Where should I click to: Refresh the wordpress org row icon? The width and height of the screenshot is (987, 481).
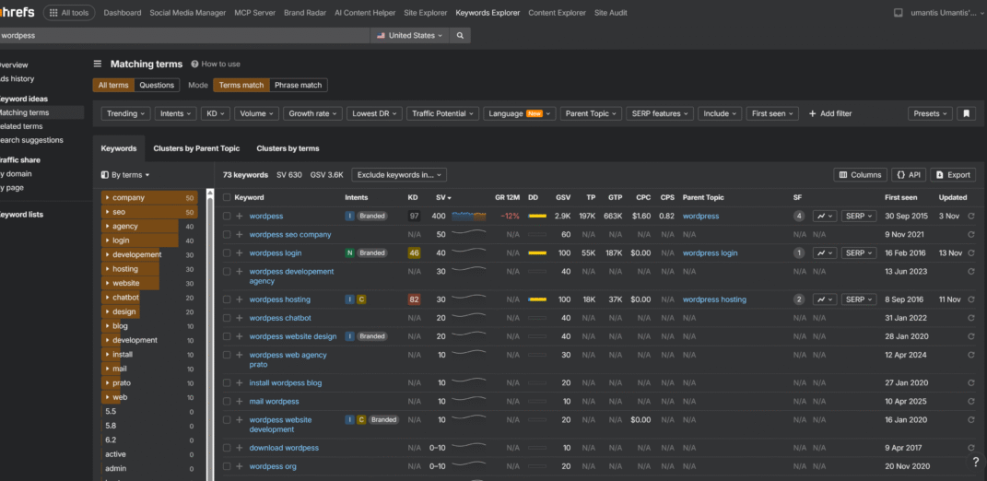click(971, 467)
